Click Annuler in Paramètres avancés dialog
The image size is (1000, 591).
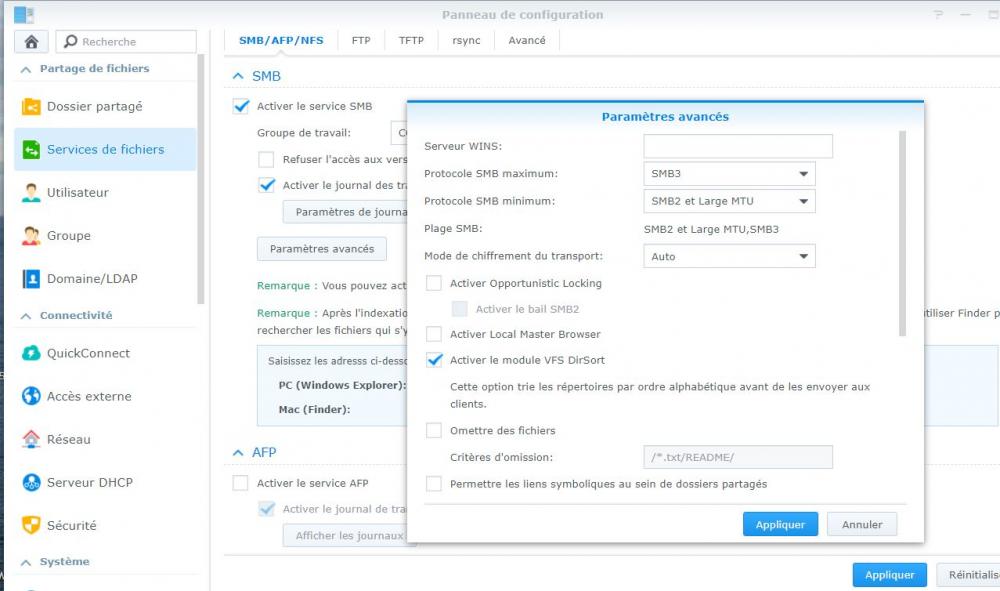[862, 524]
